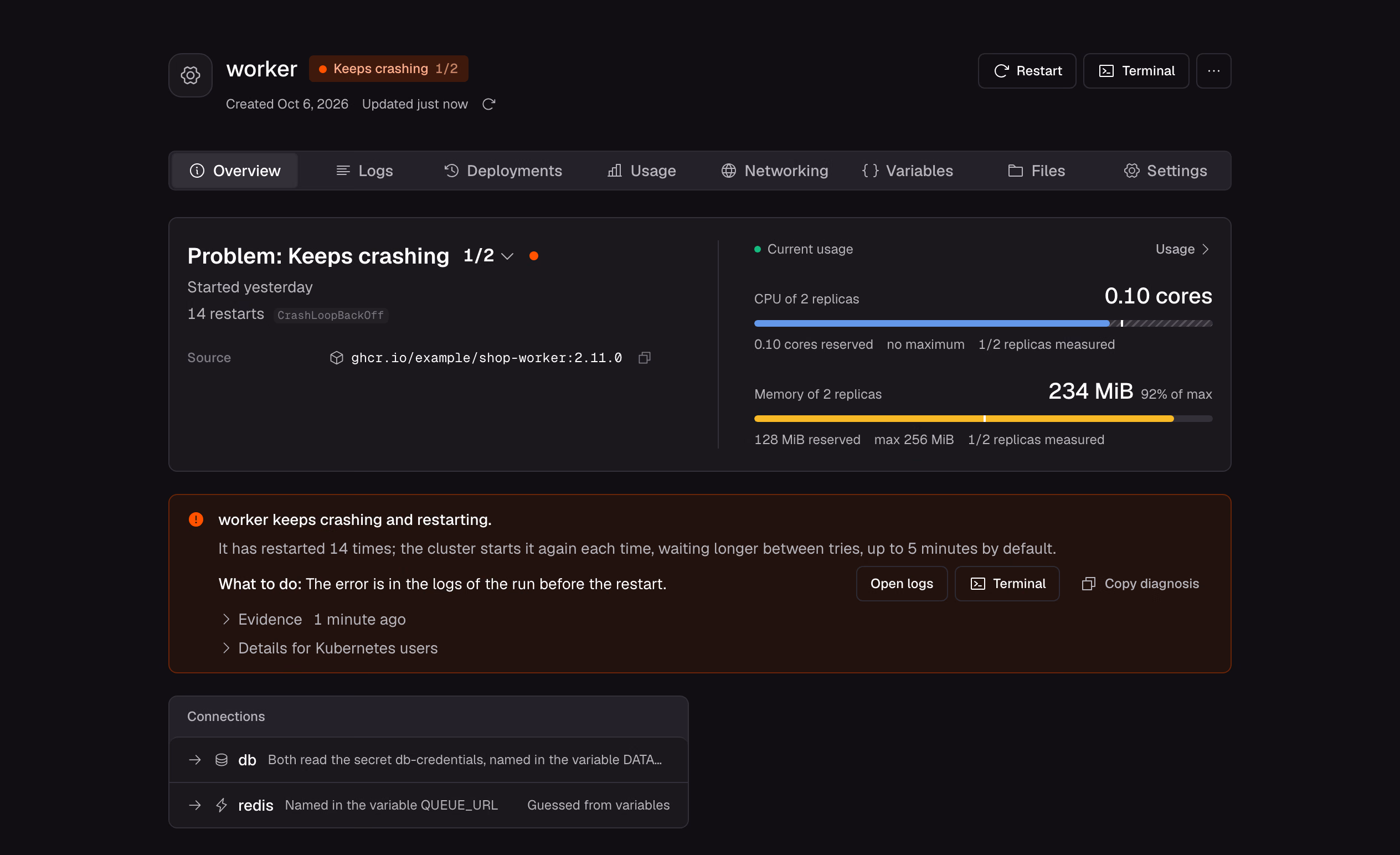The height and width of the screenshot is (855, 1400).
Task: Click the 128 MiB reserved label
Action: pos(807,440)
